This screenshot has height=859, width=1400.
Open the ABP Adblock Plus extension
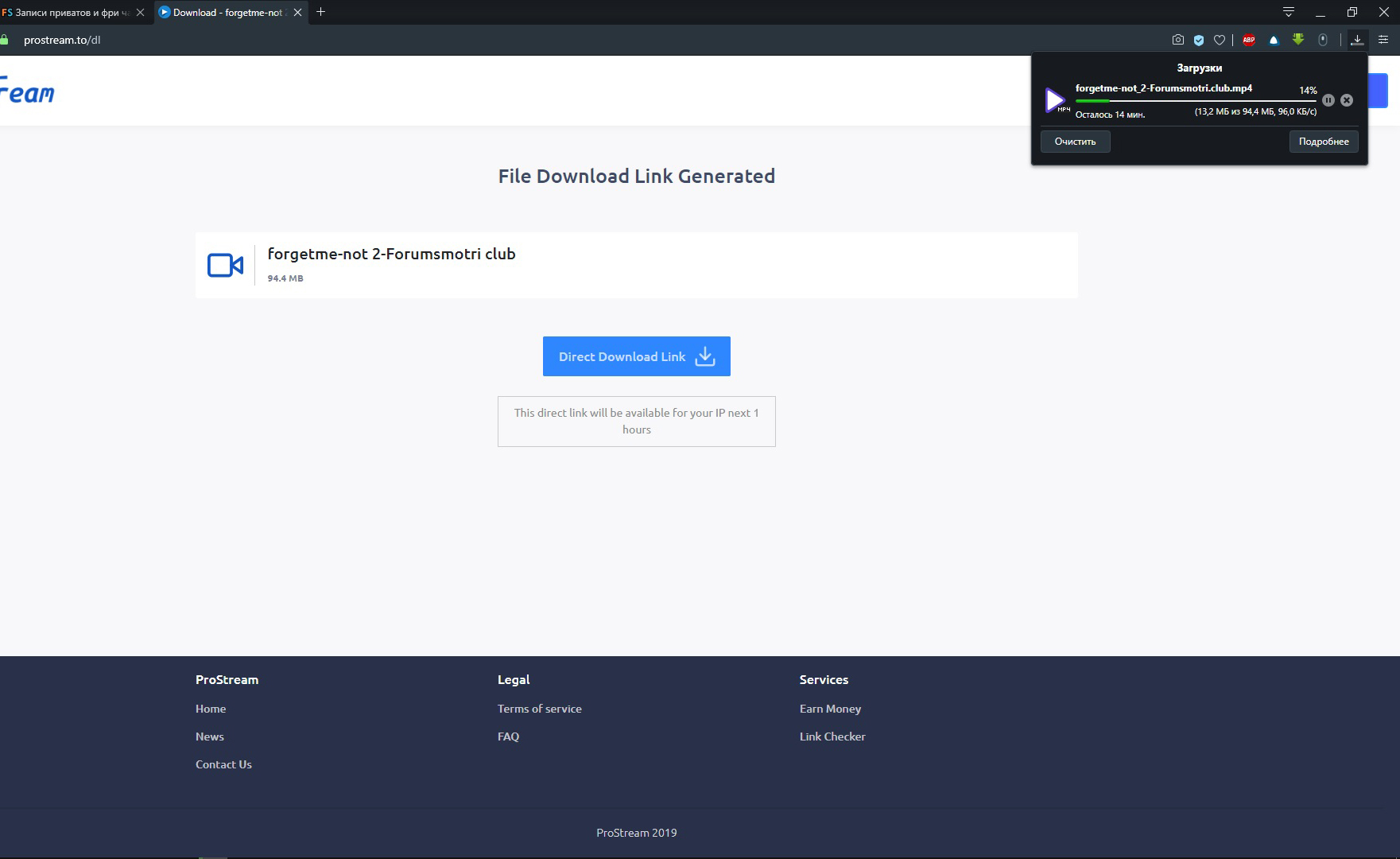1249,40
